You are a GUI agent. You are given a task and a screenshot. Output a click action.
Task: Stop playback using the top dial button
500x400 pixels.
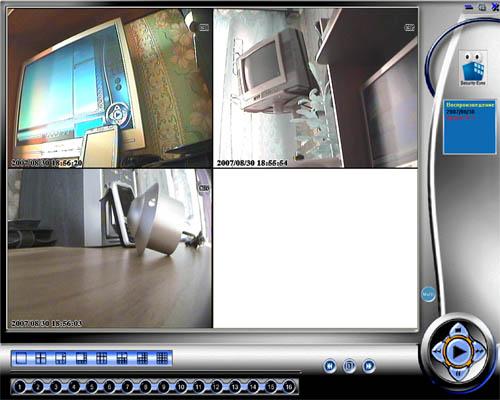(x=458, y=330)
